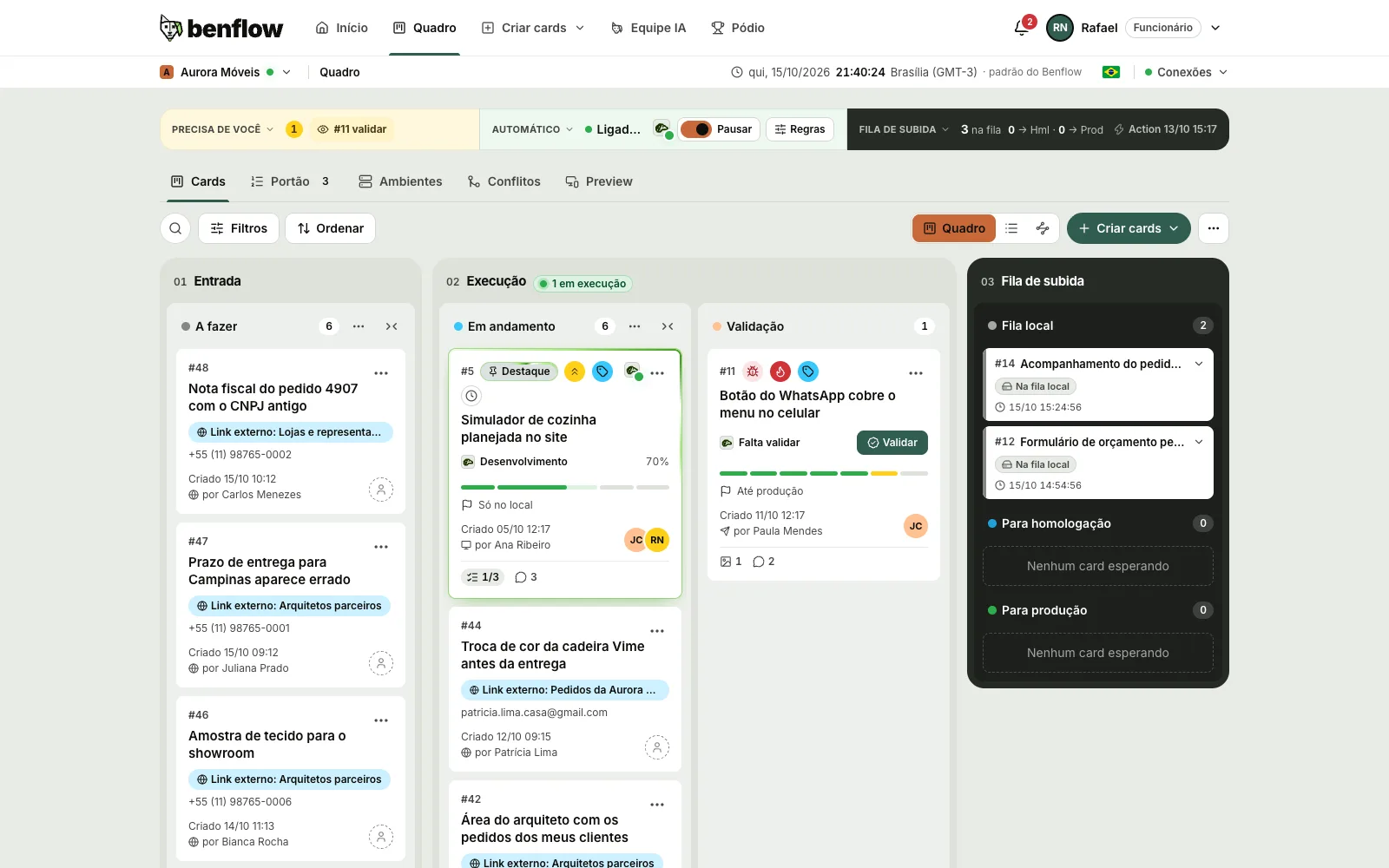Click the search magnifier icon

tap(175, 228)
